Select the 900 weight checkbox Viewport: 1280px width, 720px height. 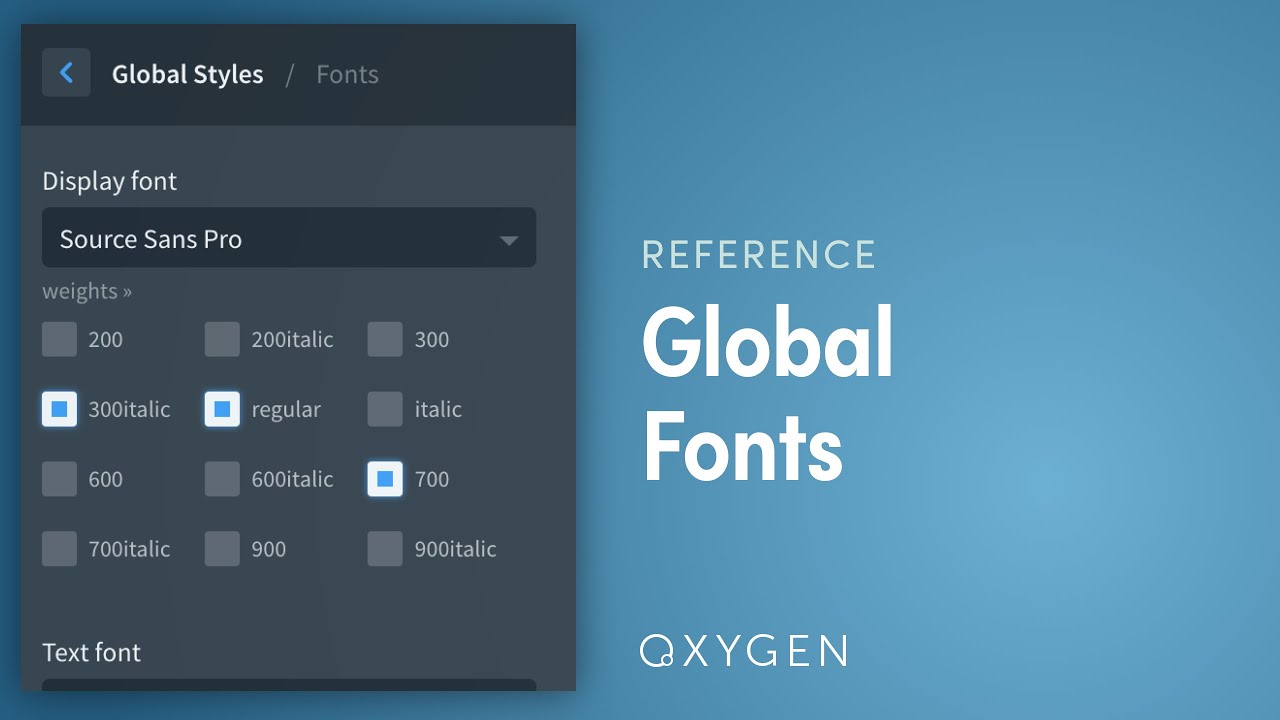coord(222,549)
